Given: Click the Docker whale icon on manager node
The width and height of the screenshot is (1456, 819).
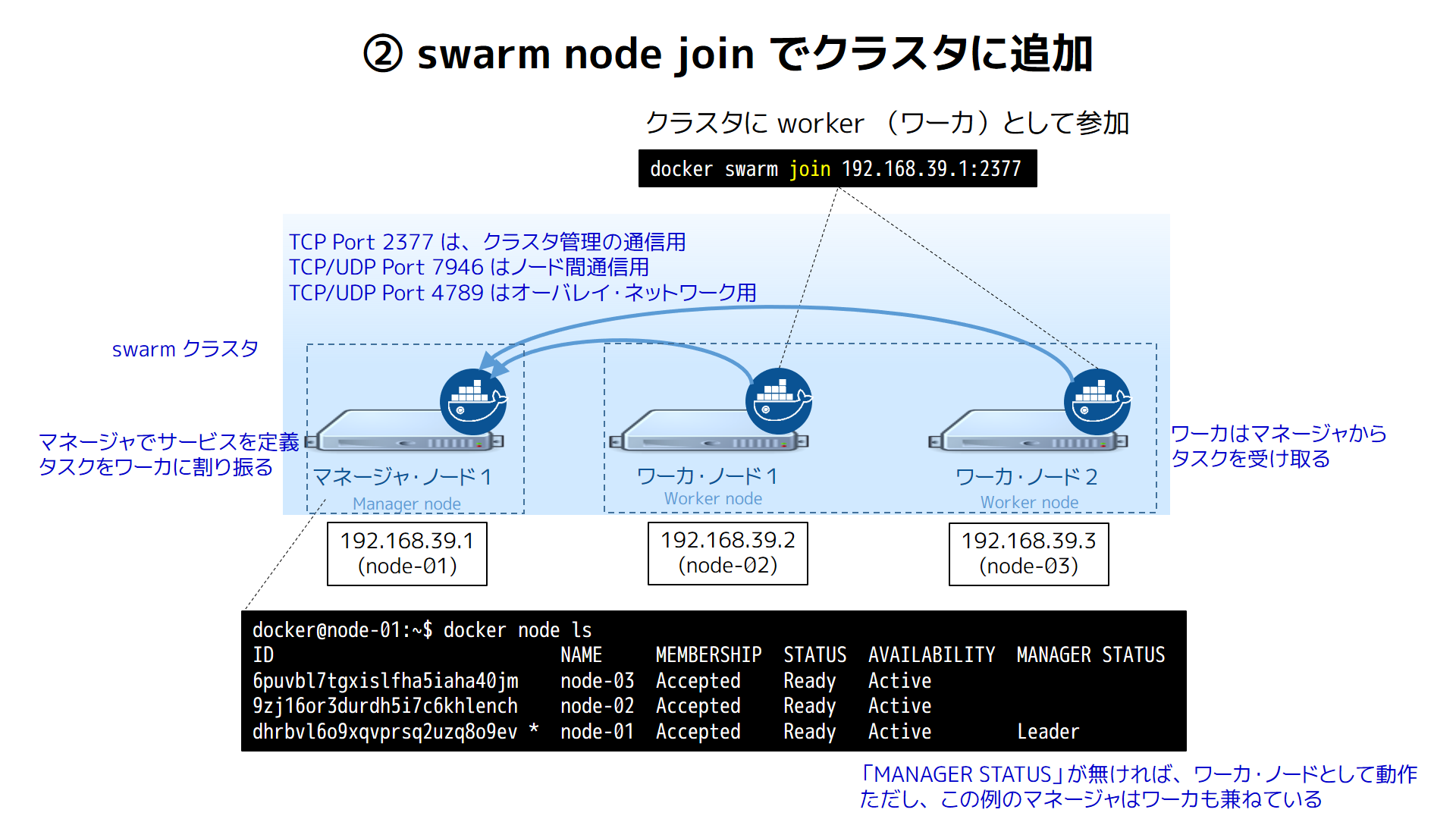Looking at the screenshot, I should (473, 402).
